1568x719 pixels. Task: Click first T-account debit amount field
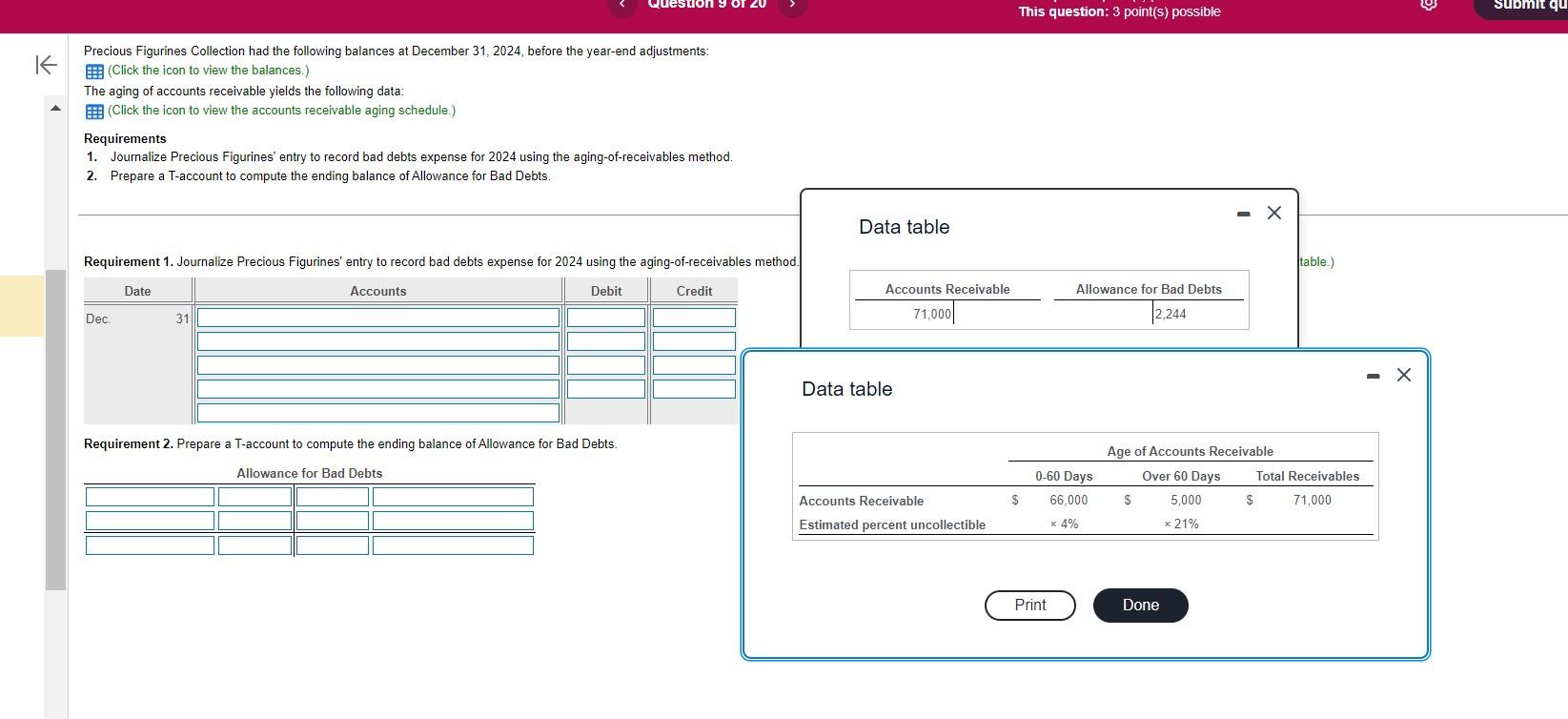255,497
